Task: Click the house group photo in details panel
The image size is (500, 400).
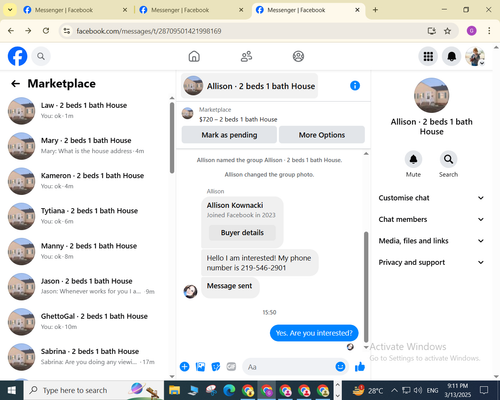Action: [431, 95]
